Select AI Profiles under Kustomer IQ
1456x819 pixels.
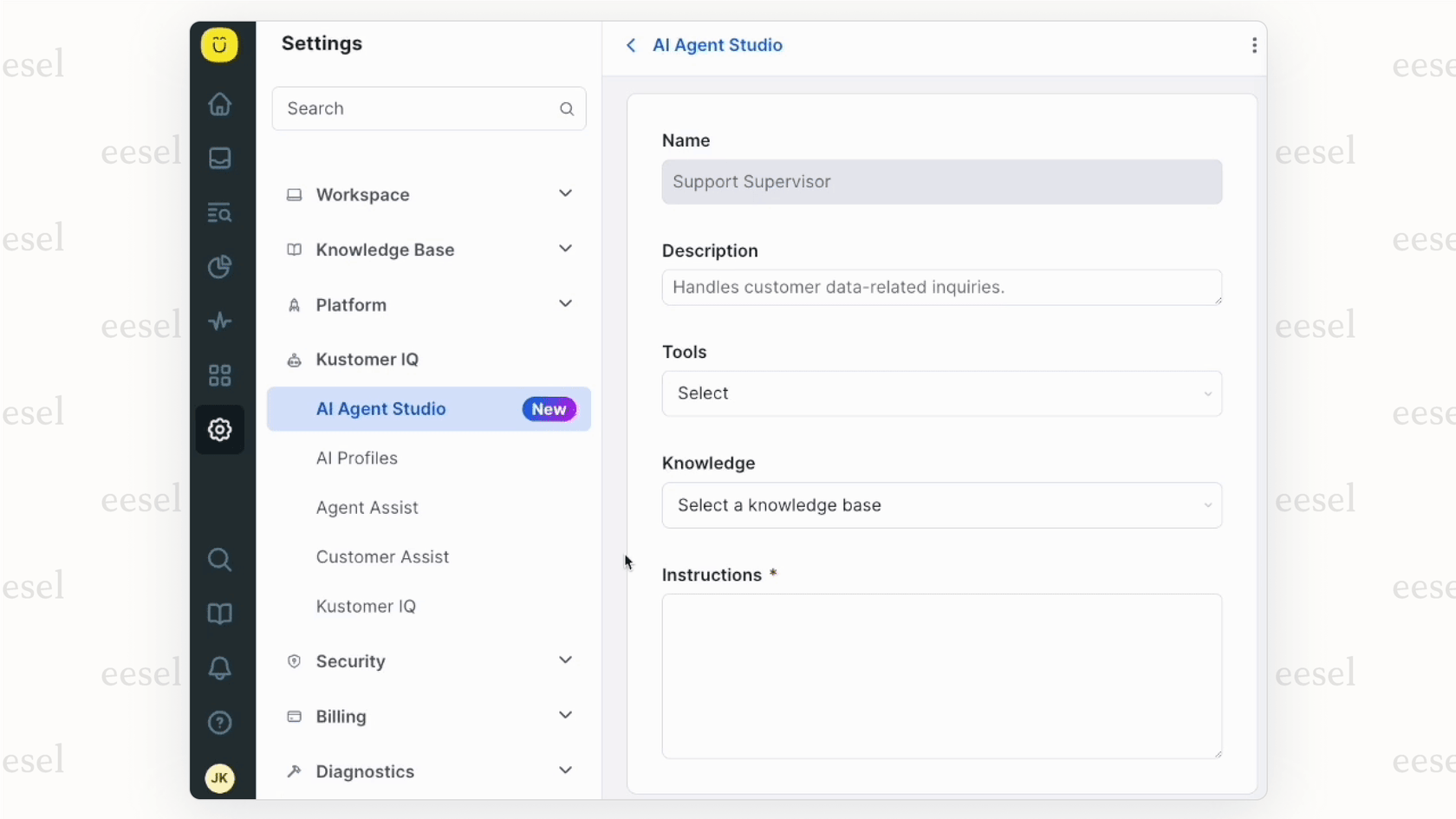click(x=356, y=458)
